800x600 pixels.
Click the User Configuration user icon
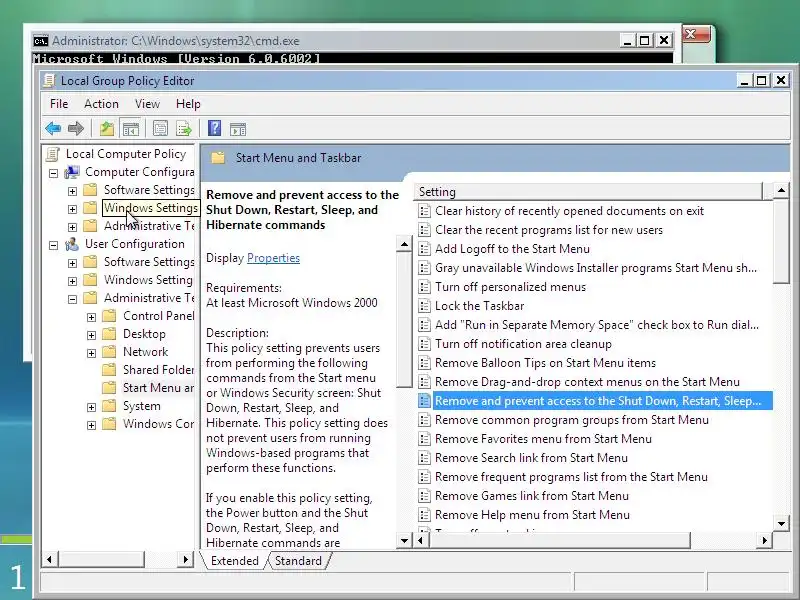pyautogui.click(x=72, y=244)
